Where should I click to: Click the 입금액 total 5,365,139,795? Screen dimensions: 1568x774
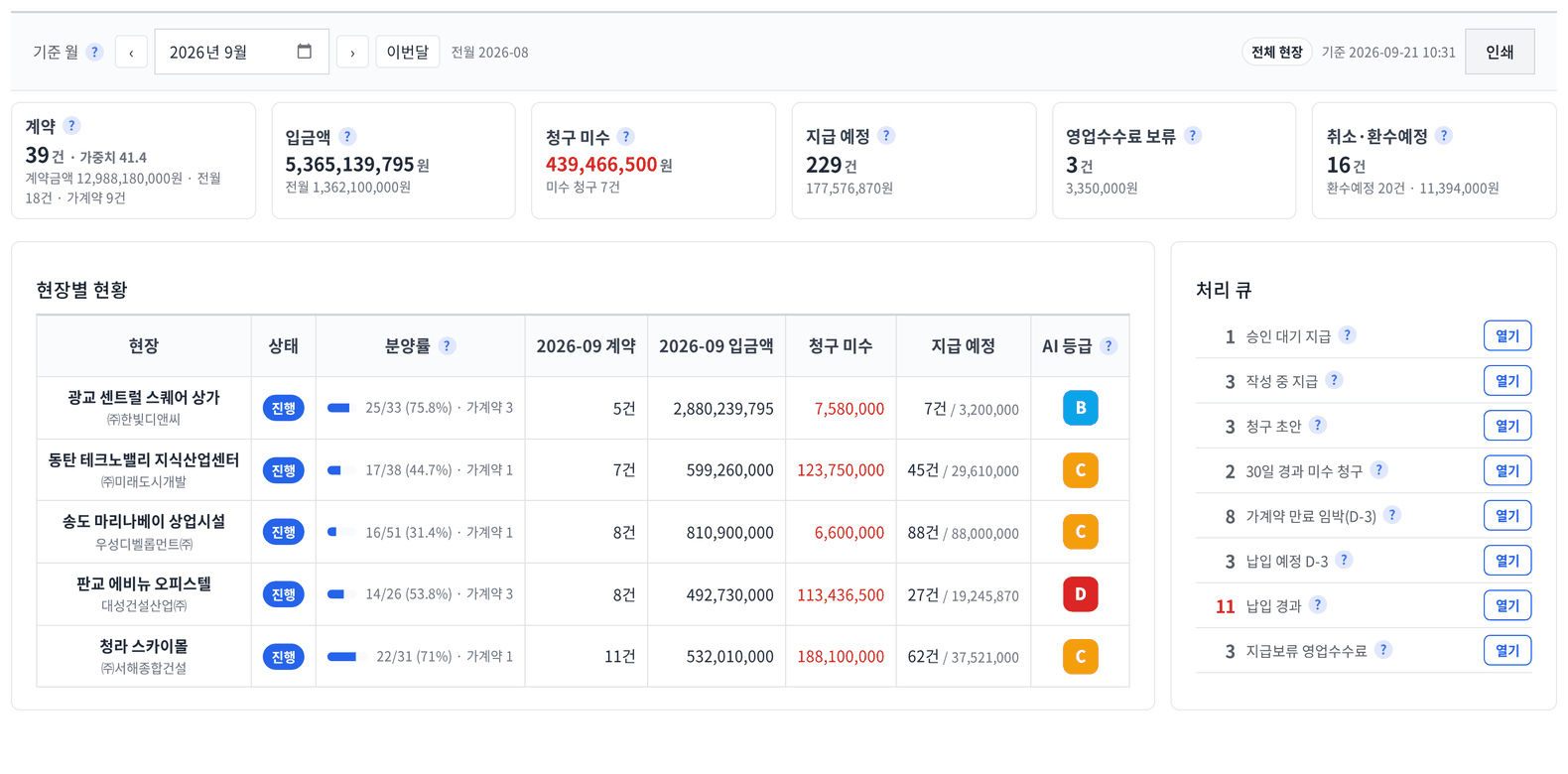click(x=349, y=164)
